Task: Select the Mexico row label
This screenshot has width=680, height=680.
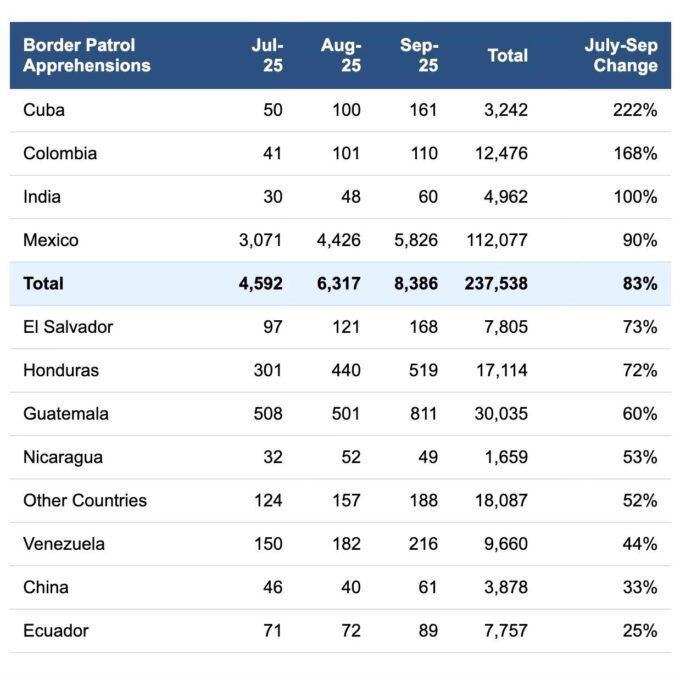Action: [50, 240]
